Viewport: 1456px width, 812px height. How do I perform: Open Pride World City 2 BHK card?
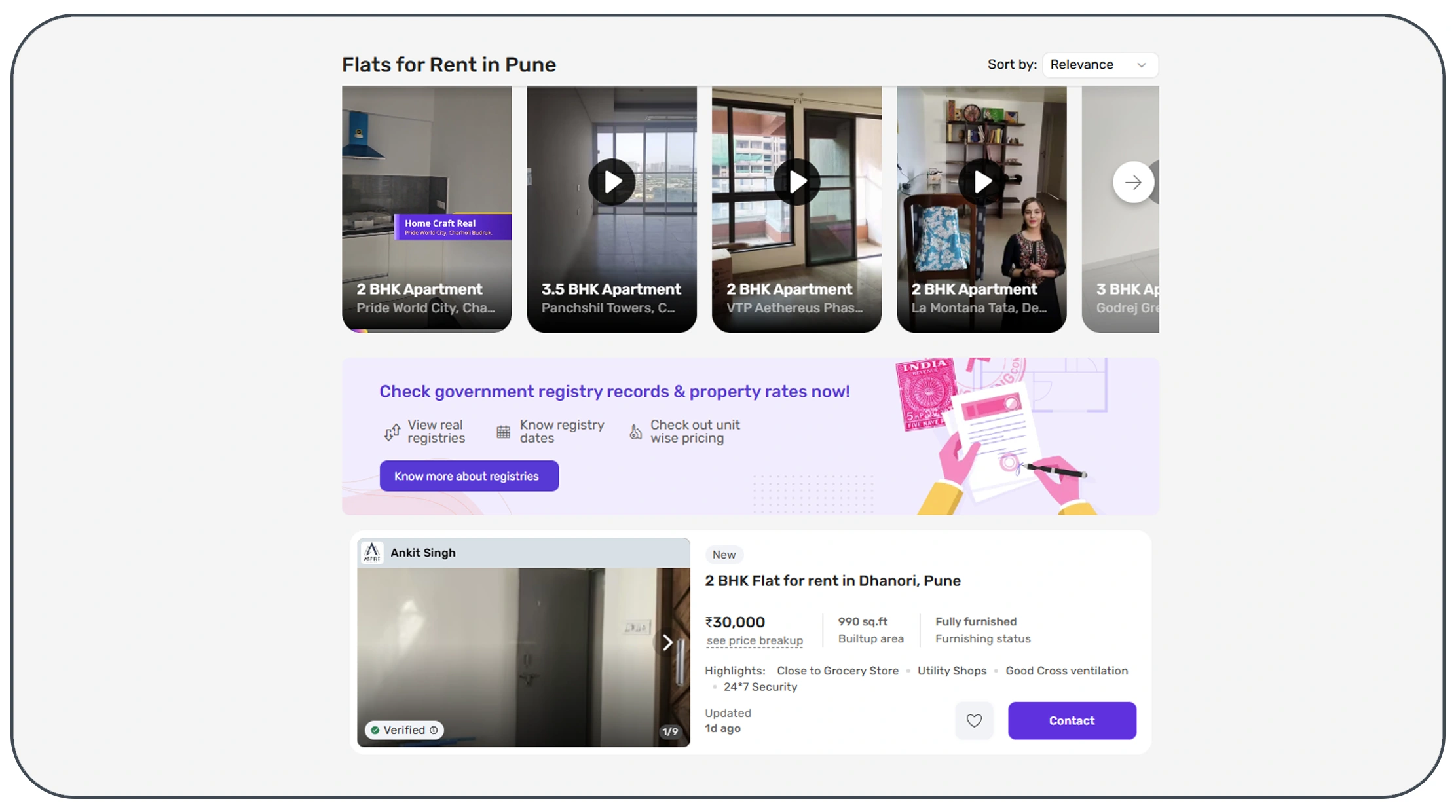[426, 210]
